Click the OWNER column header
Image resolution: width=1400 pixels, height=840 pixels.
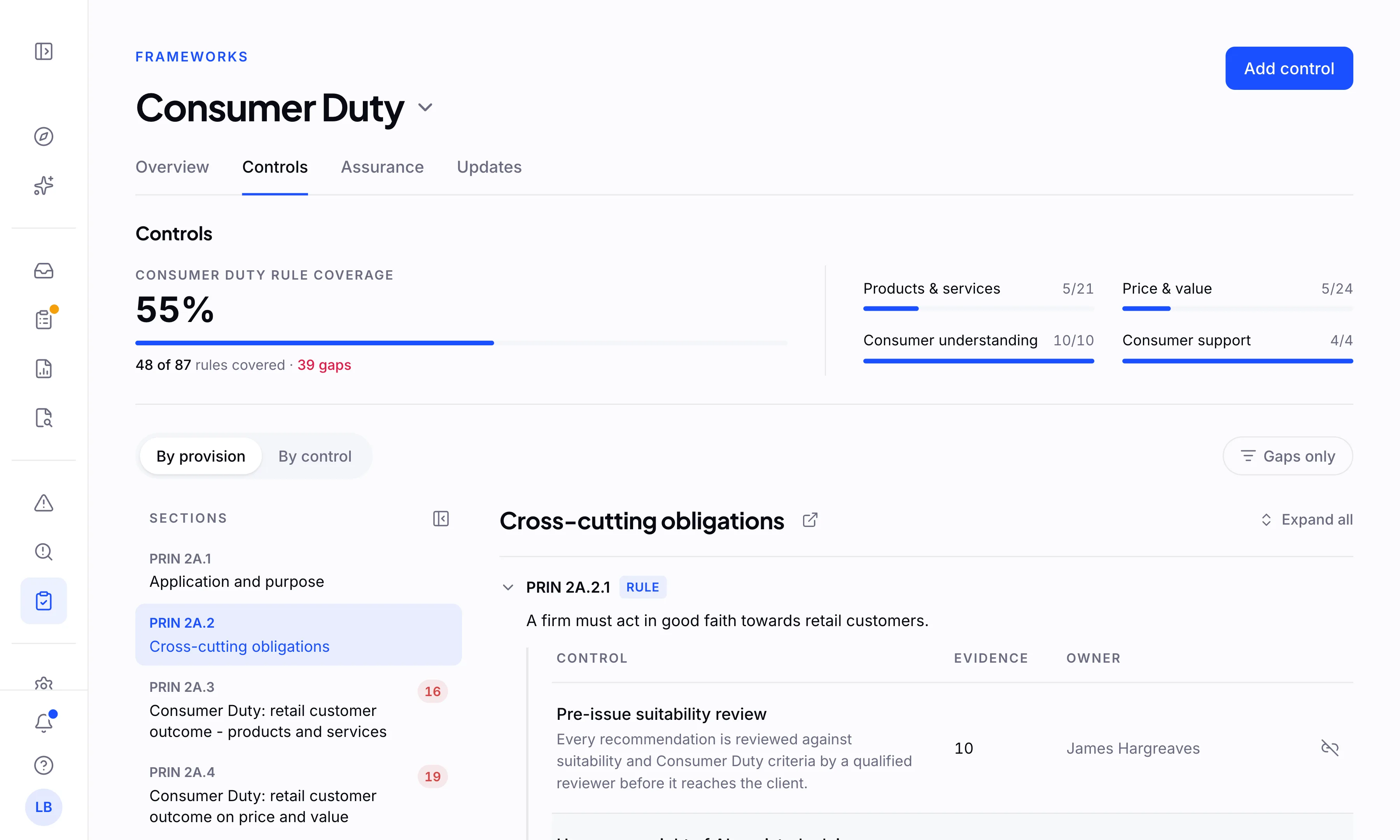[1093, 658]
